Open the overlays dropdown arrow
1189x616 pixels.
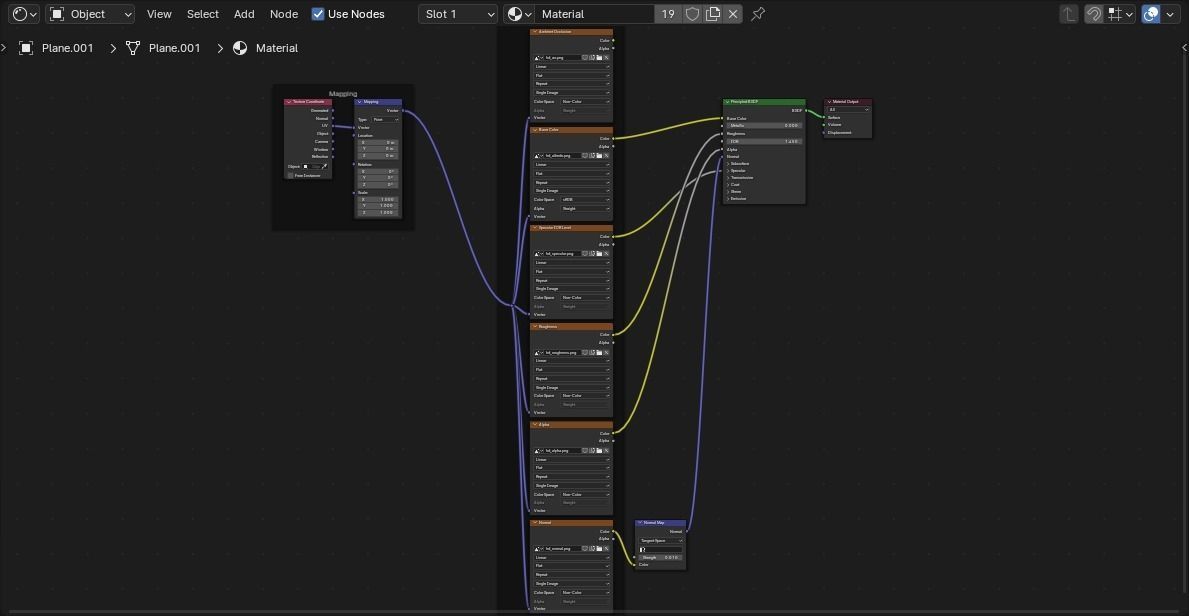(1170, 14)
